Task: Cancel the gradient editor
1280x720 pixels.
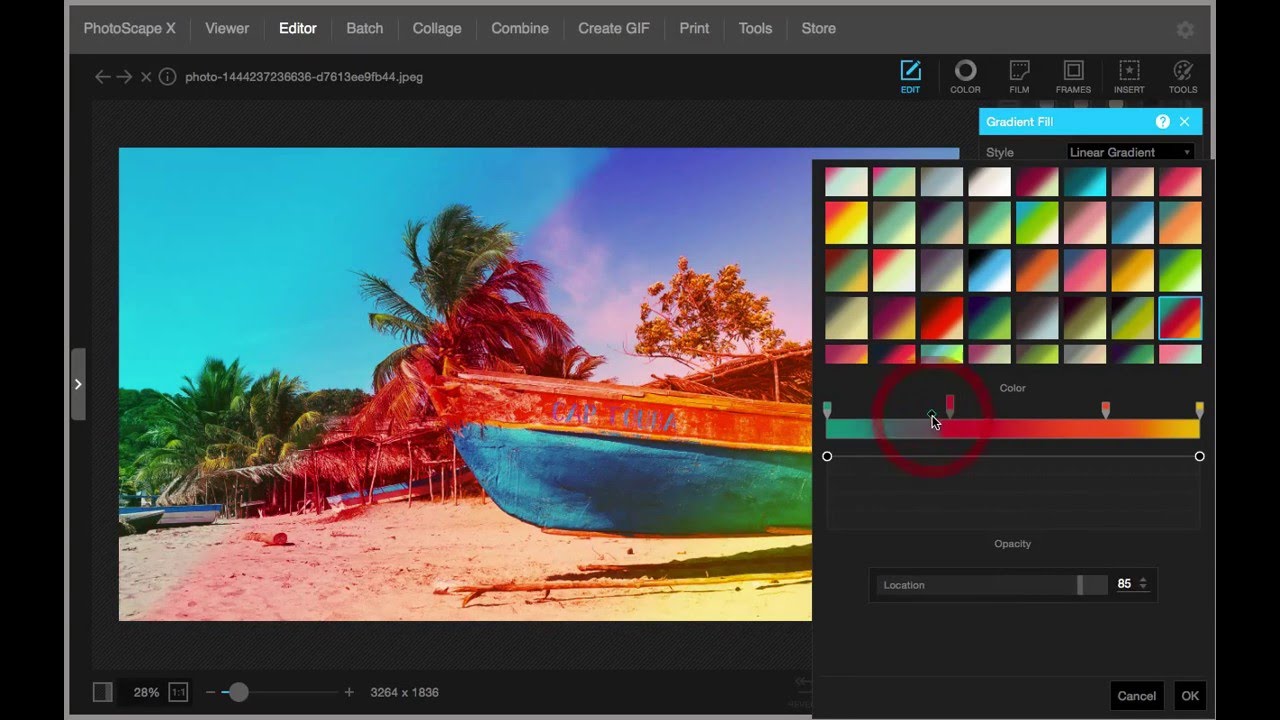Action: (1136, 696)
